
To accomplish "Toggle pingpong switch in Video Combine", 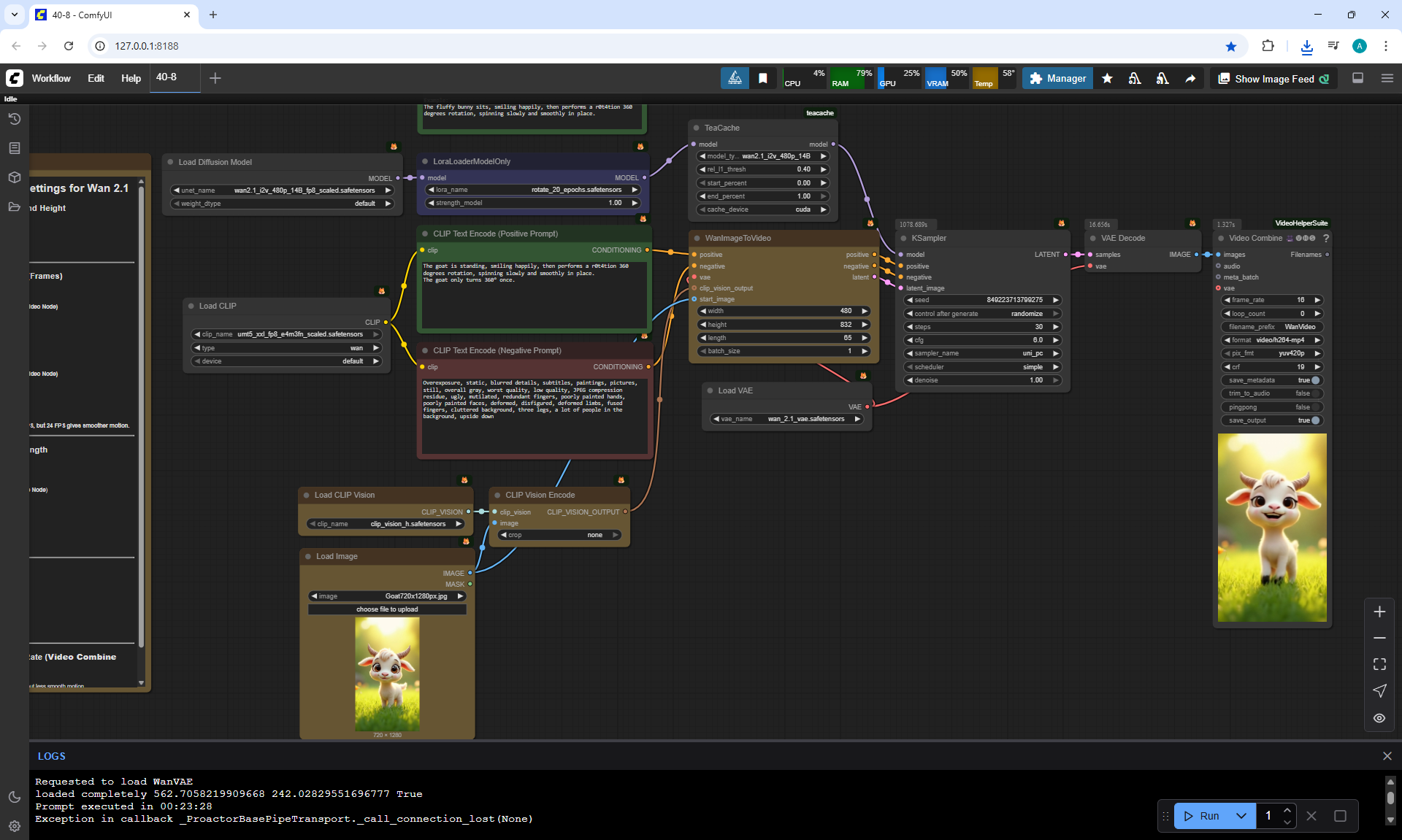I will coord(1315,407).
